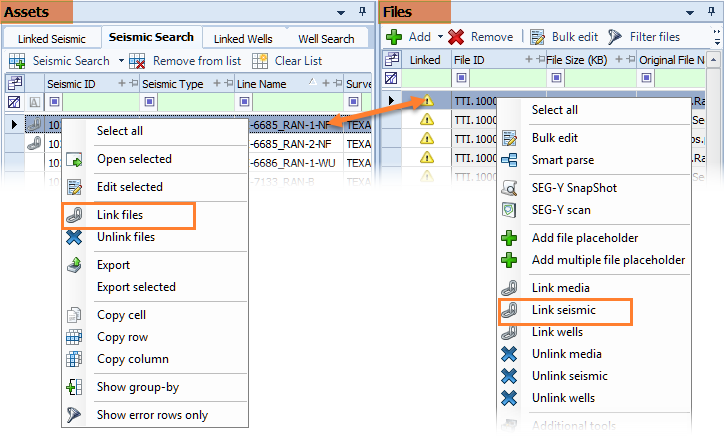Click the Add file placeholder plus icon
Screen dimensions: 724x440
[x=509, y=238]
